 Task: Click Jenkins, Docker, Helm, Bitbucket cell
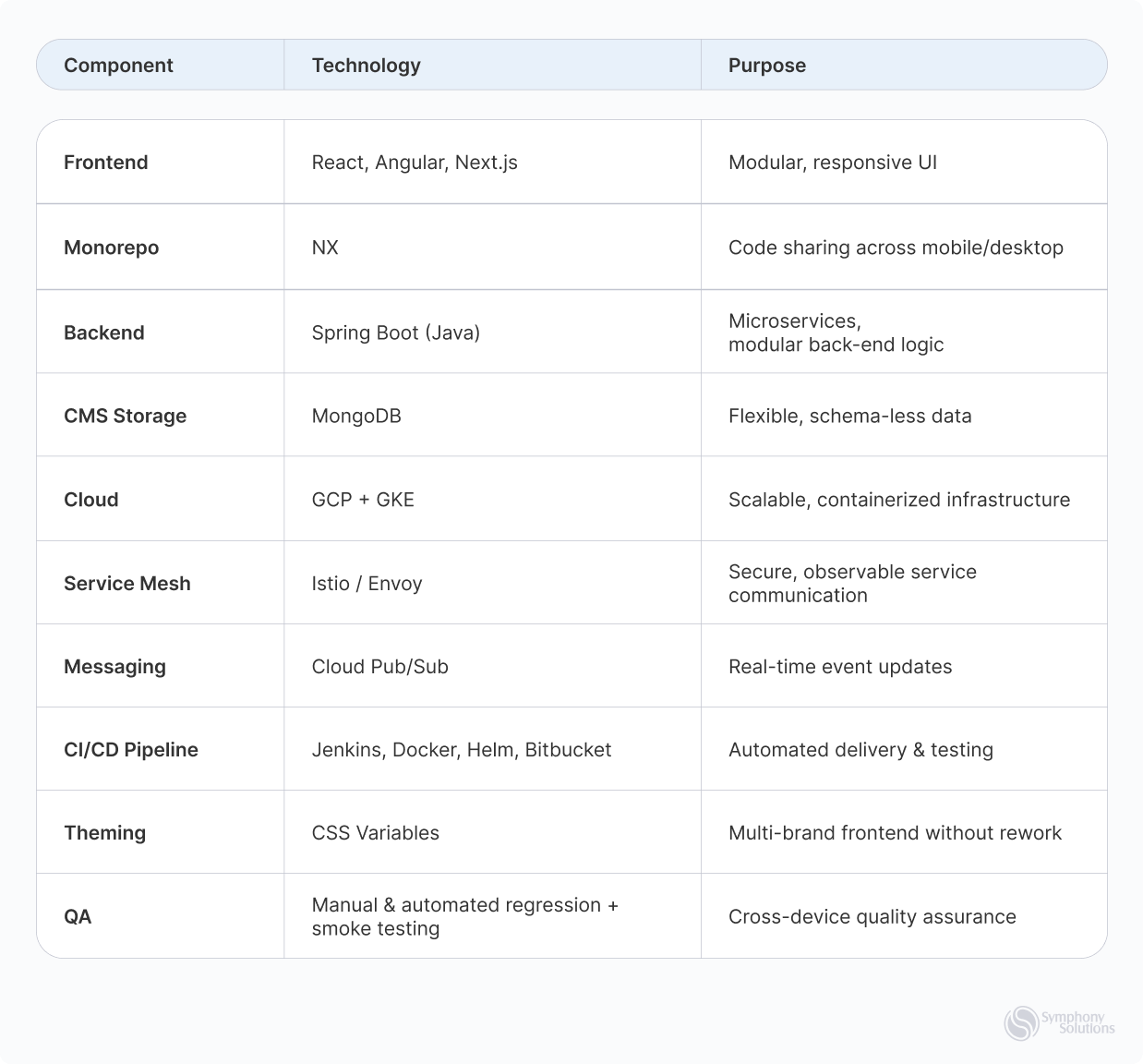pyautogui.click(x=462, y=750)
